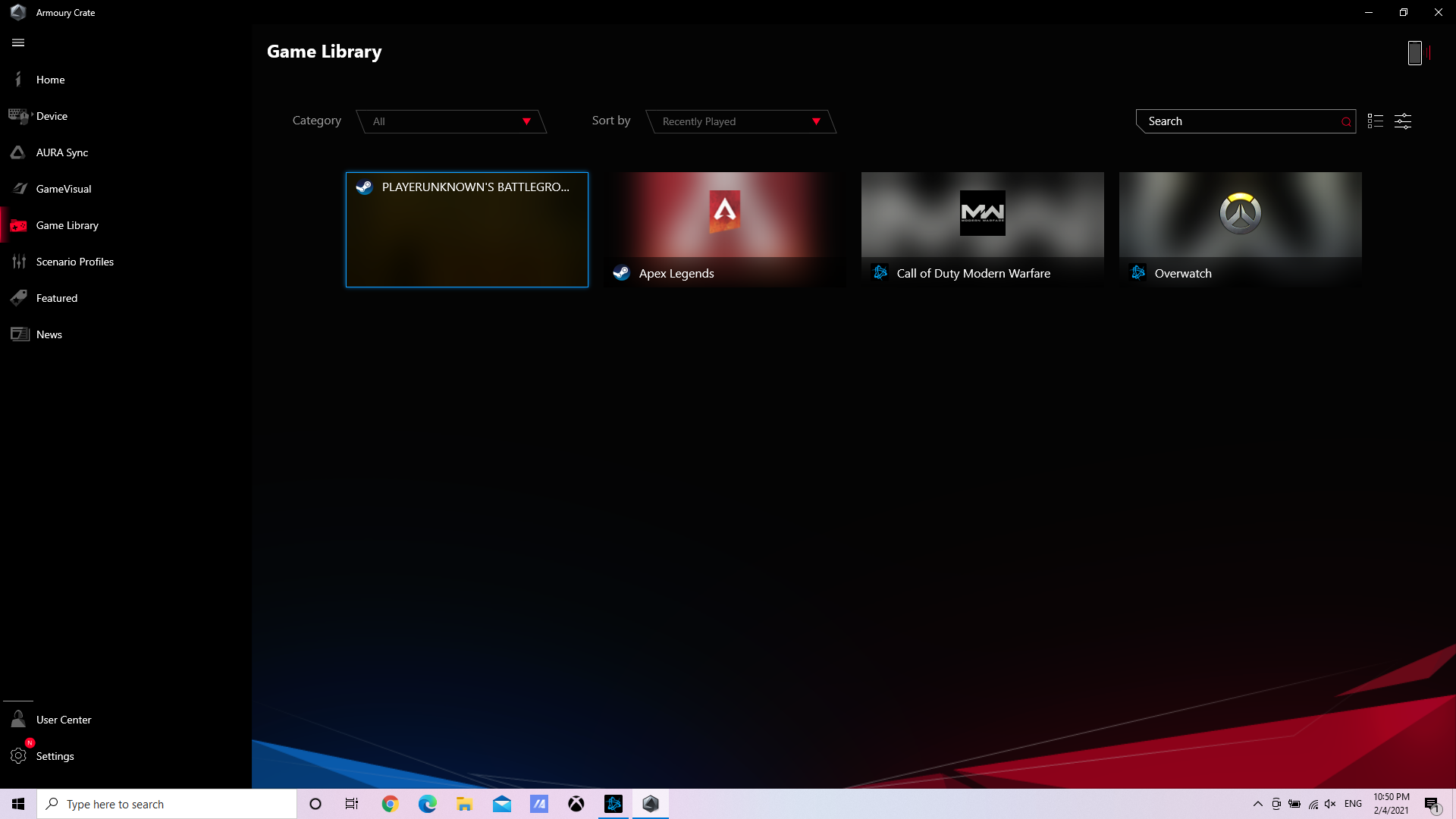This screenshot has height=819, width=1456.
Task: Click the ENG language indicator
Action: pos(1353,804)
